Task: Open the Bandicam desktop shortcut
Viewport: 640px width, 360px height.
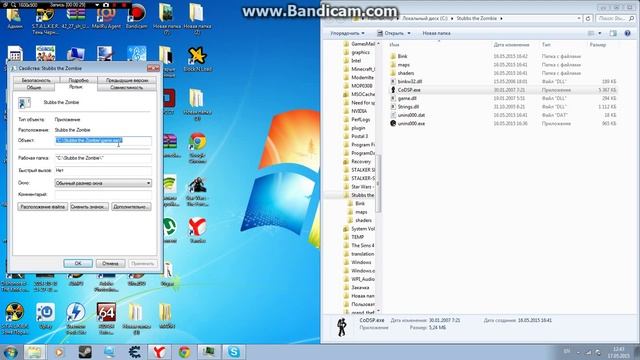Action: coord(136,16)
